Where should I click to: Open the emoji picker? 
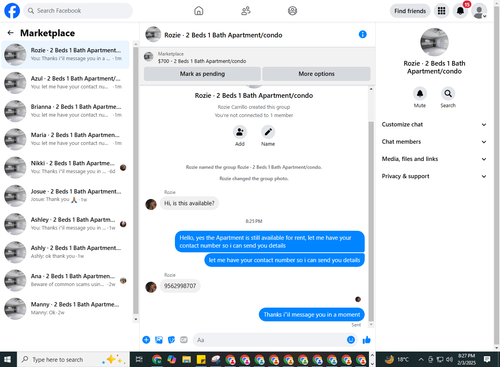pos(351,340)
